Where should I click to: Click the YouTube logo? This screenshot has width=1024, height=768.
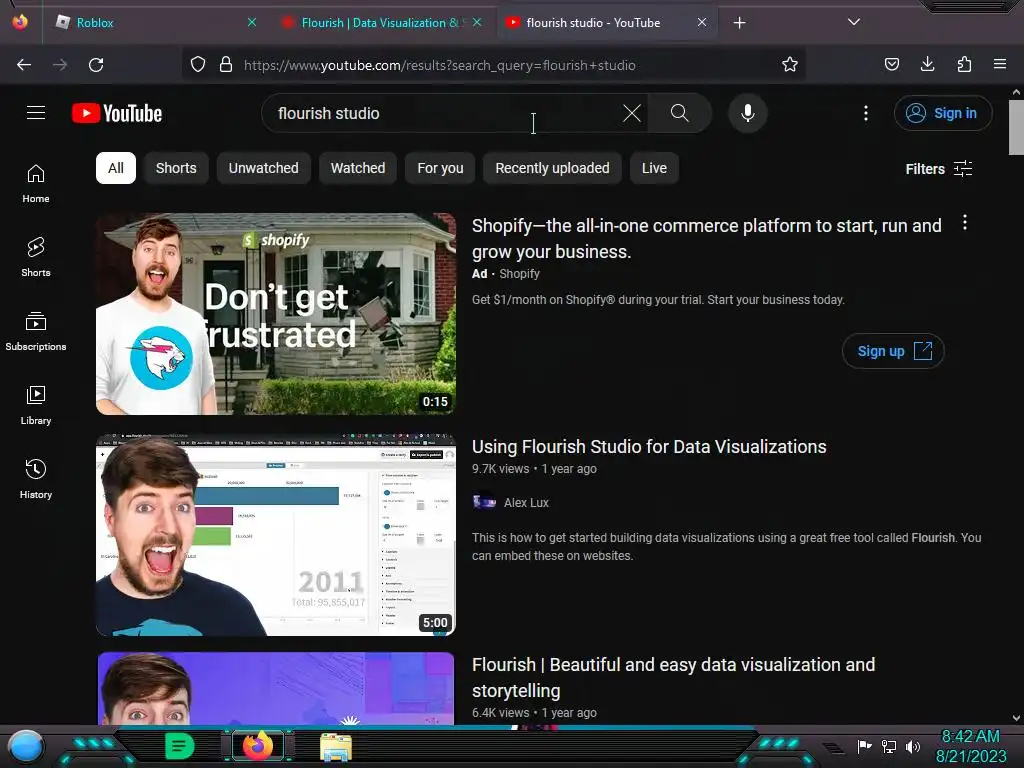pos(117,113)
